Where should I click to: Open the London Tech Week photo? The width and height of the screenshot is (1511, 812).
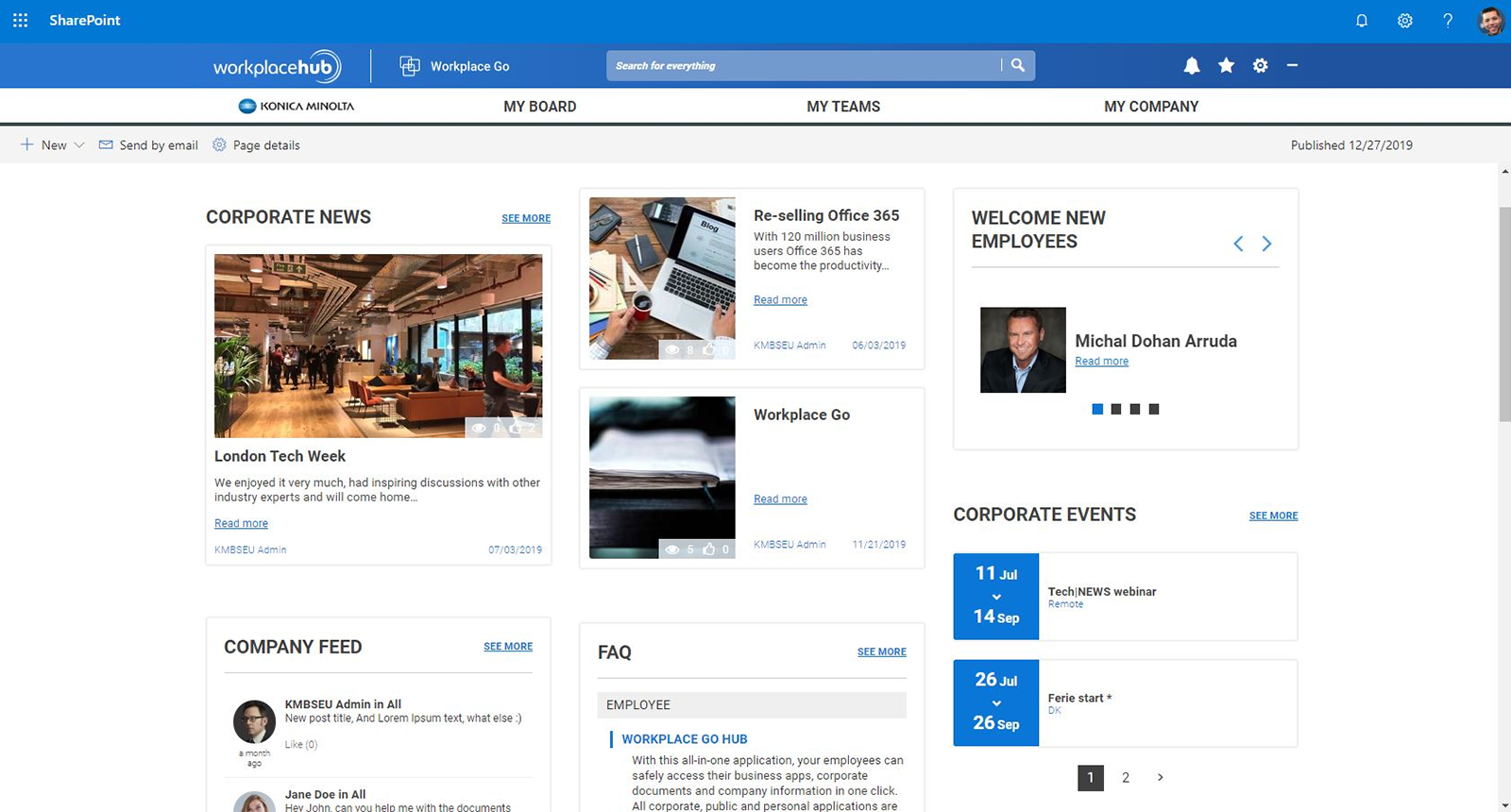tap(378, 346)
